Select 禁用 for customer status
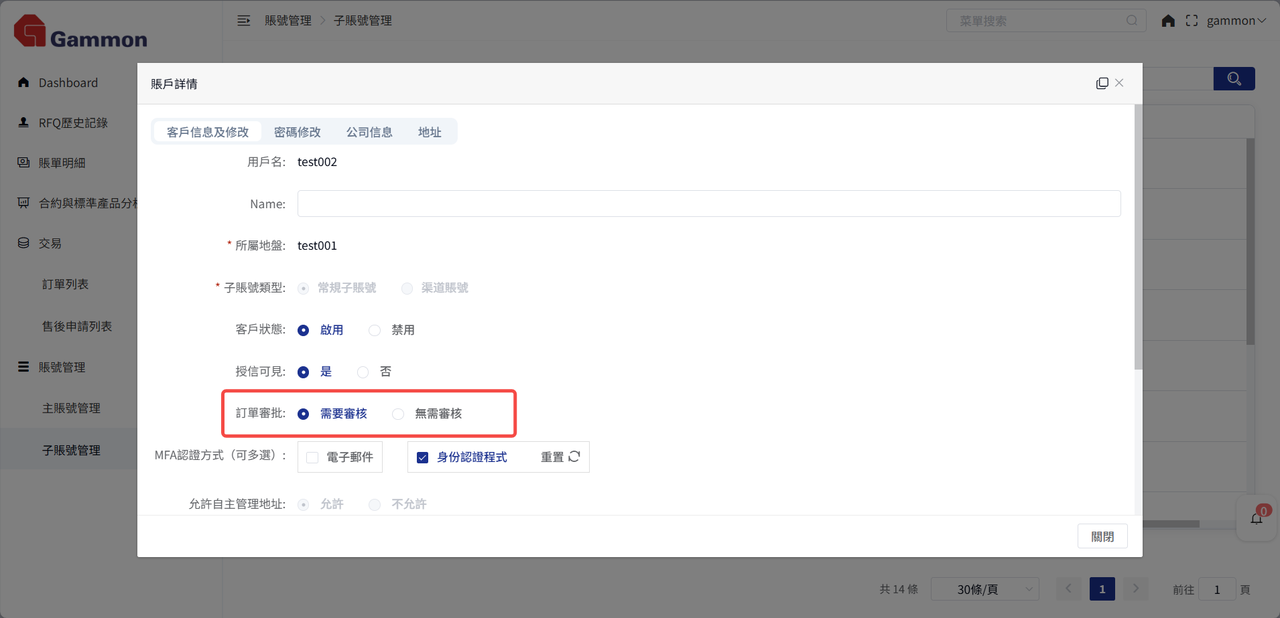The height and width of the screenshot is (618, 1280). click(375, 330)
